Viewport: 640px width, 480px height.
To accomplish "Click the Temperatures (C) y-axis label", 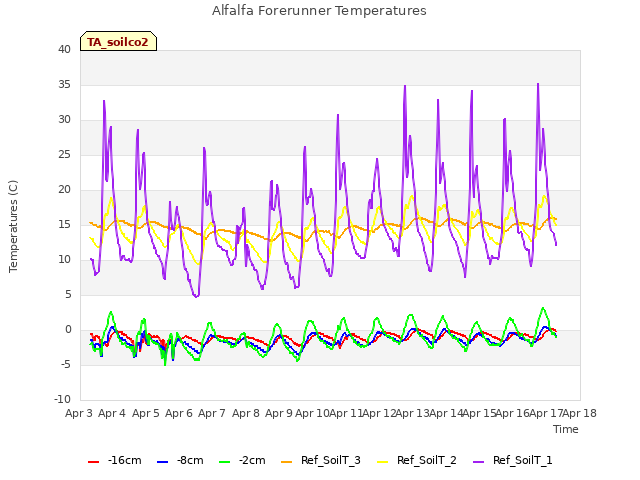I will point(13,226).
